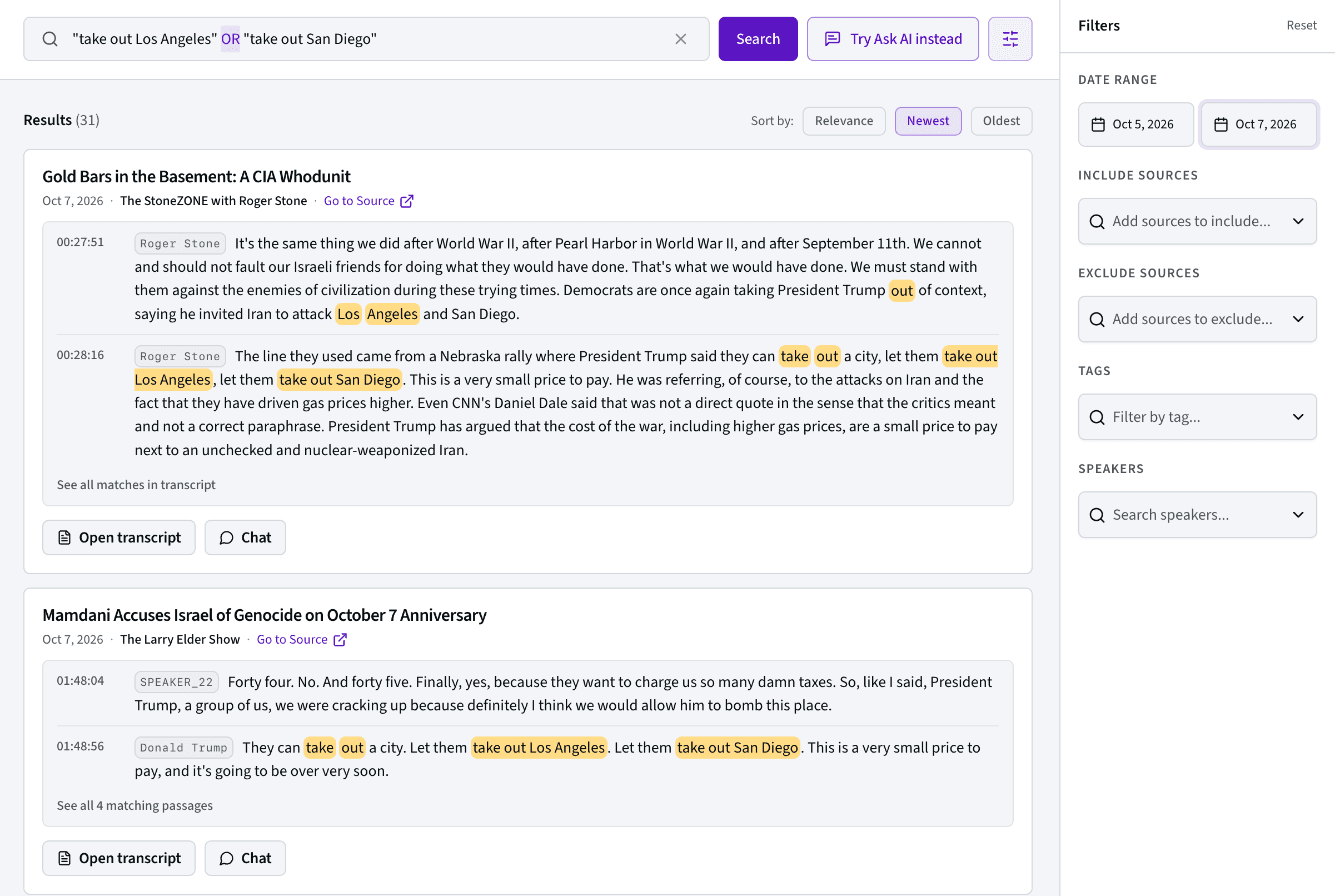Click chat bubble icon on Try Ask AI
The width and height of the screenshot is (1335, 896).
coord(832,39)
